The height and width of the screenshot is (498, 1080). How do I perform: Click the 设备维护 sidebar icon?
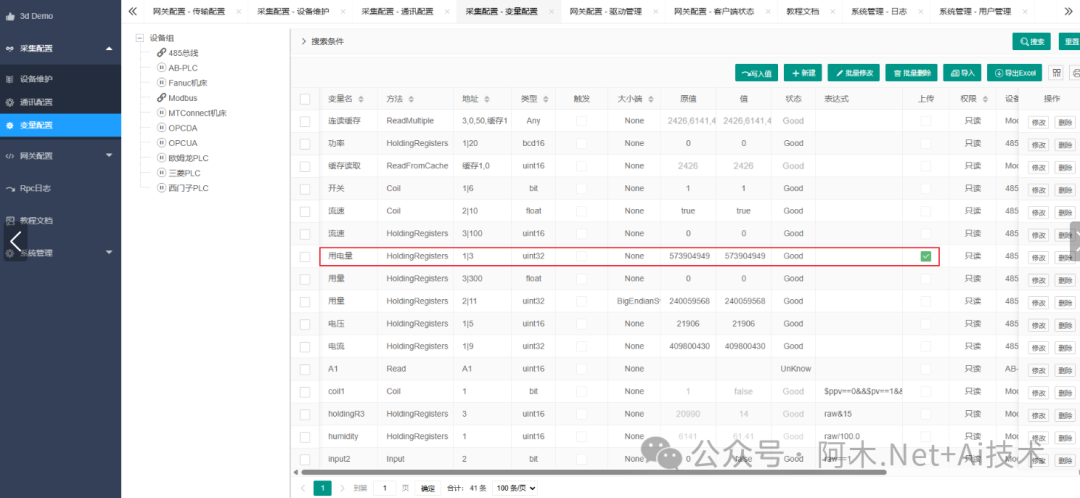(10, 79)
